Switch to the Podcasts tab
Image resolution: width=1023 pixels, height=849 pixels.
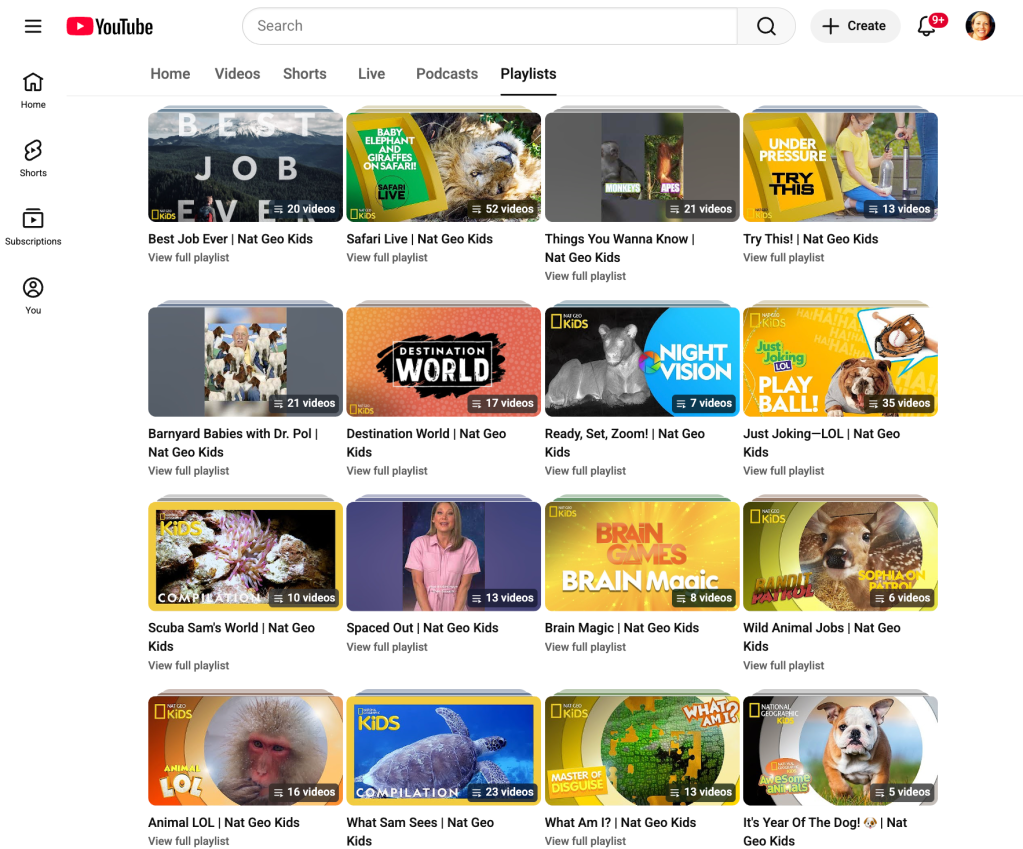[447, 74]
